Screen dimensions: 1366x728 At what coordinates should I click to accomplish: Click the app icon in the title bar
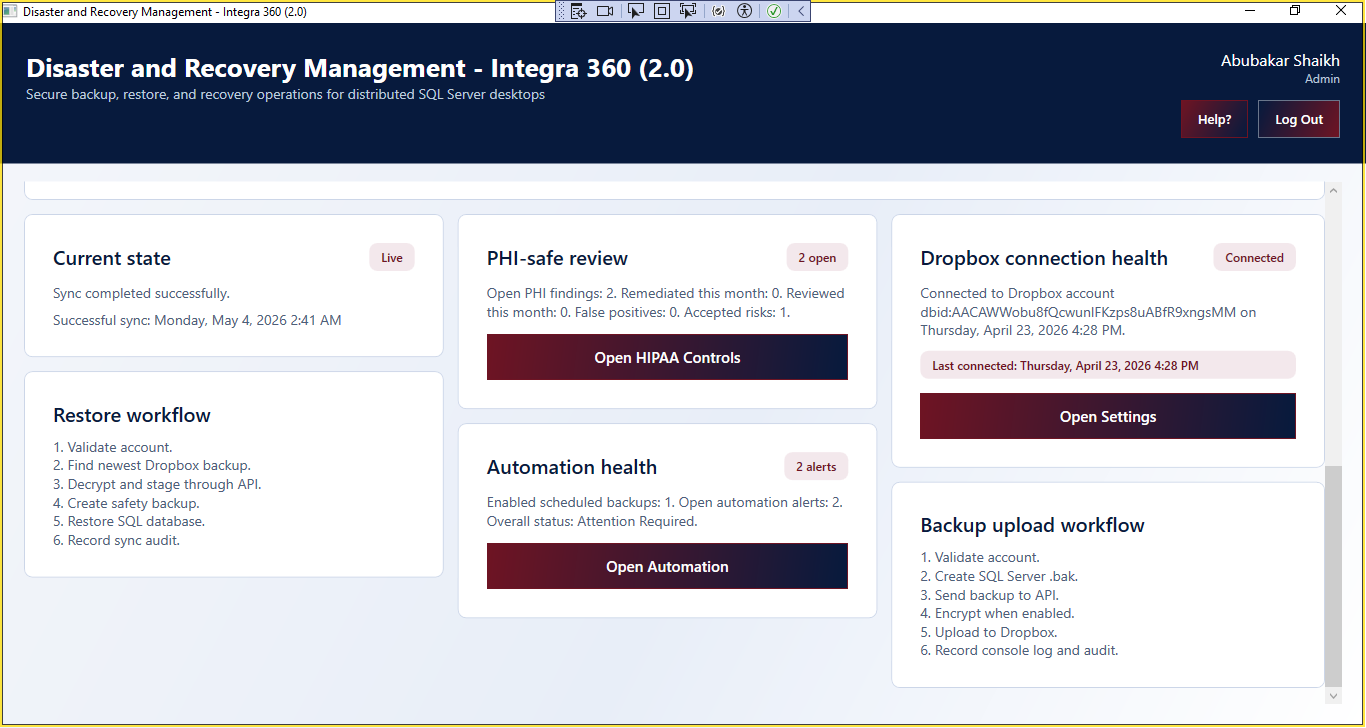pos(11,11)
